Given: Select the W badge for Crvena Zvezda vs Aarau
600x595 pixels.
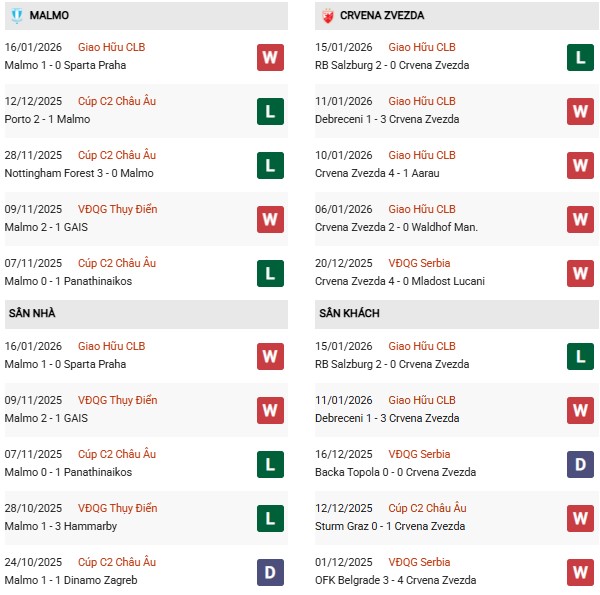Looking at the screenshot, I should click(x=581, y=165).
